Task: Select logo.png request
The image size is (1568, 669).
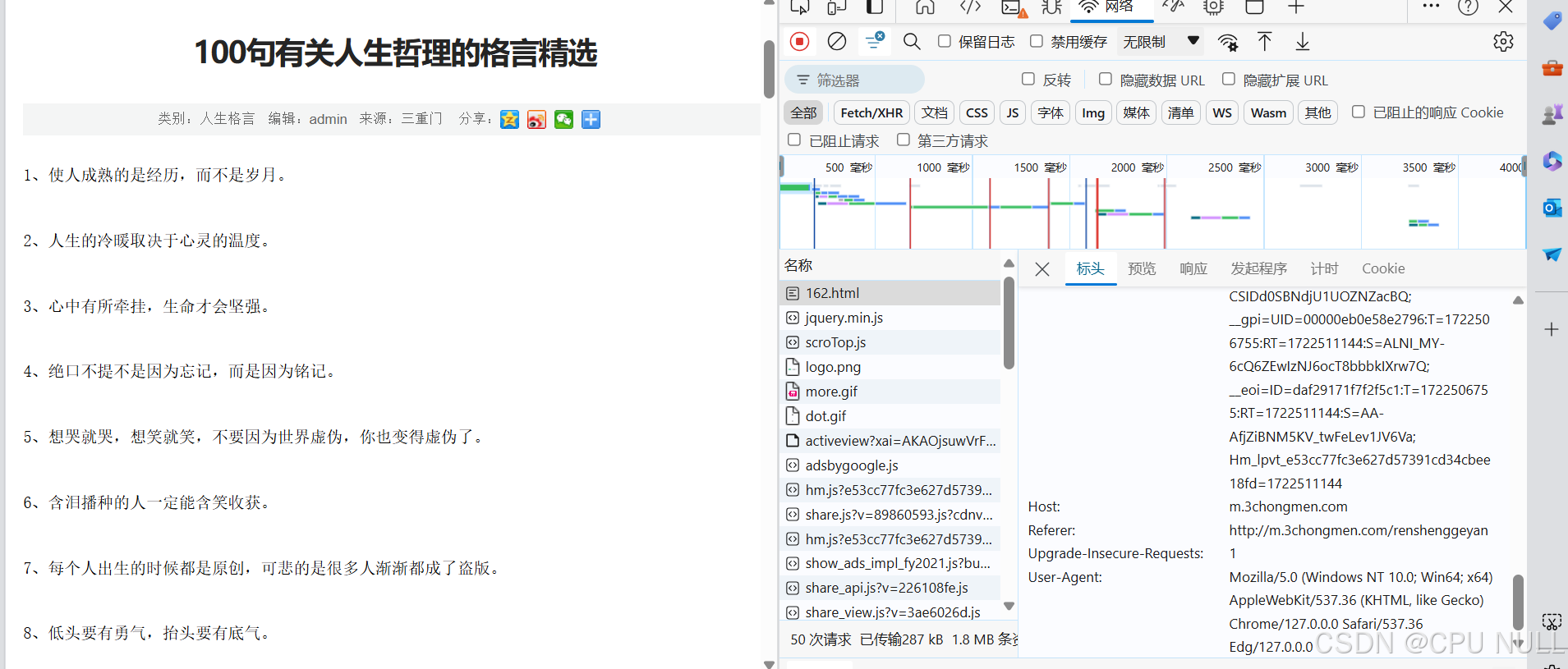Action: coord(890,367)
